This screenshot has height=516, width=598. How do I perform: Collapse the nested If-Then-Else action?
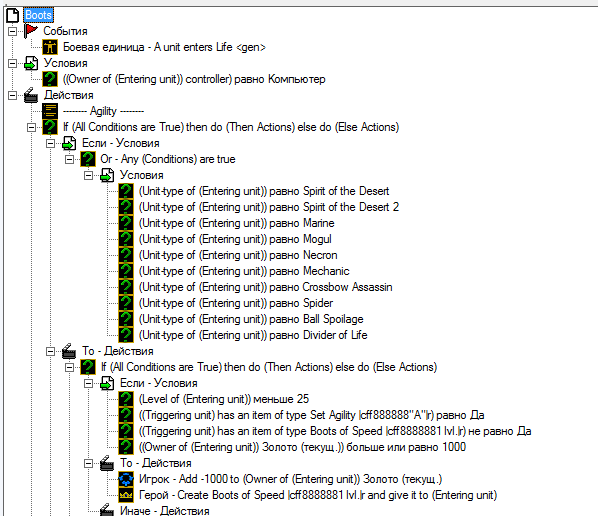click(x=69, y=367)
